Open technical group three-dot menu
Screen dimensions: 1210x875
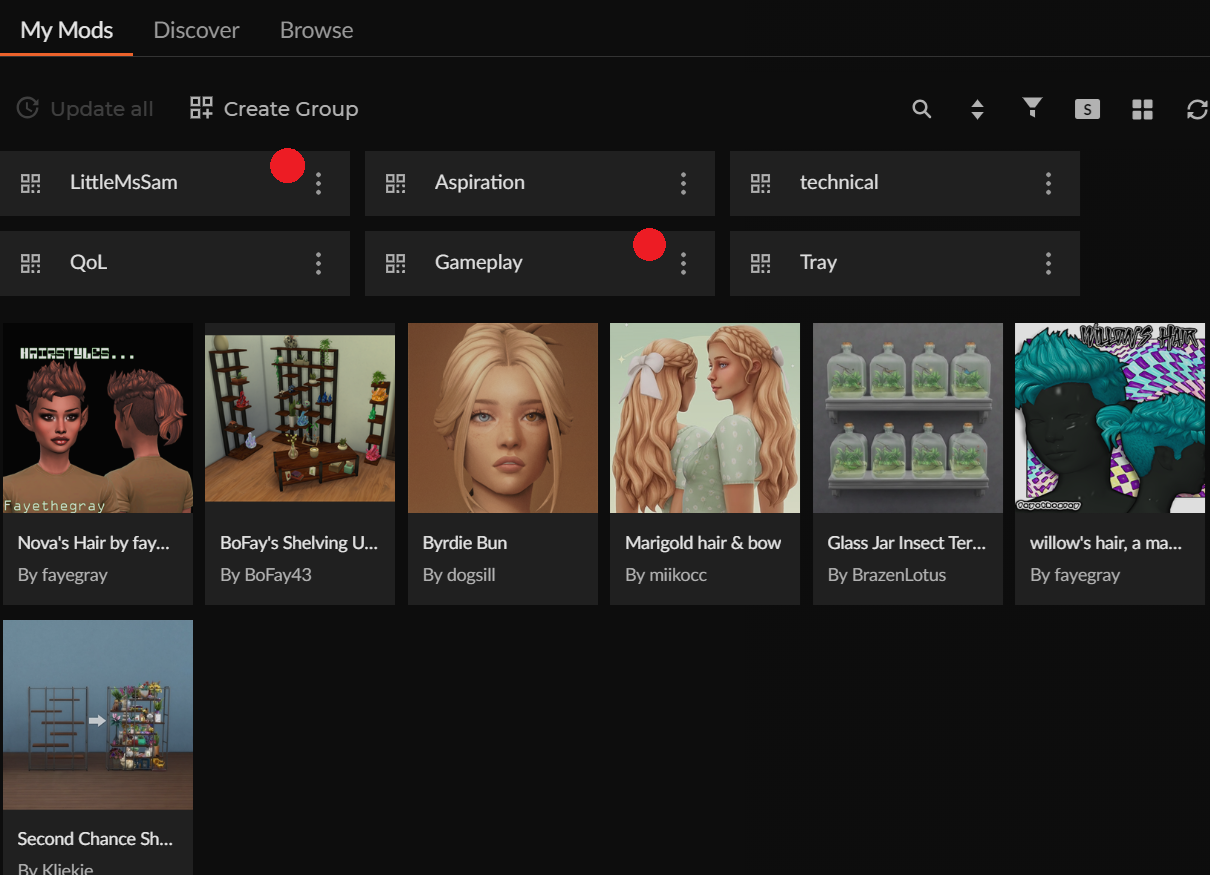click(1048, 182)
